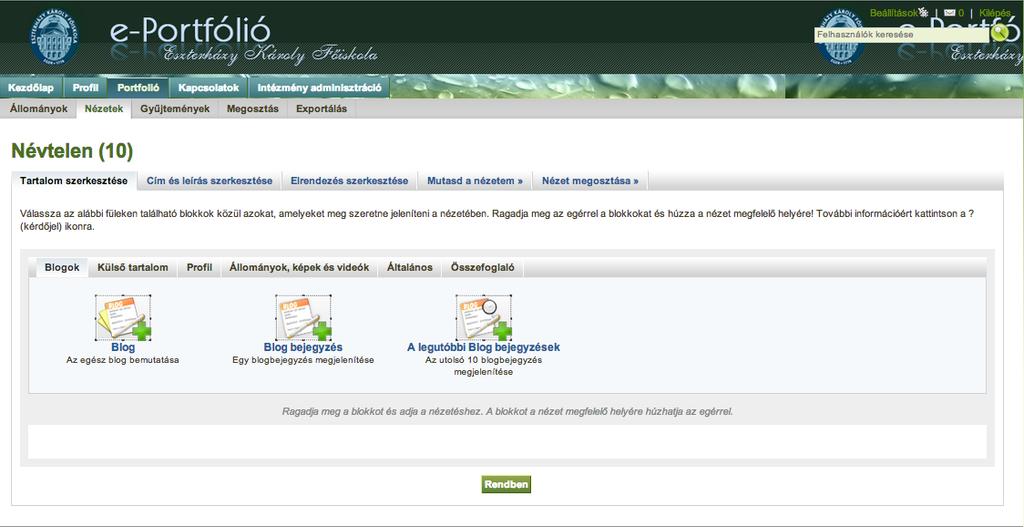Click the Eszterházy Károly college crest logo
Image resolution: width=1024 pixels, height=527 pixels.
pyautogui.click(x=55, y=37)
